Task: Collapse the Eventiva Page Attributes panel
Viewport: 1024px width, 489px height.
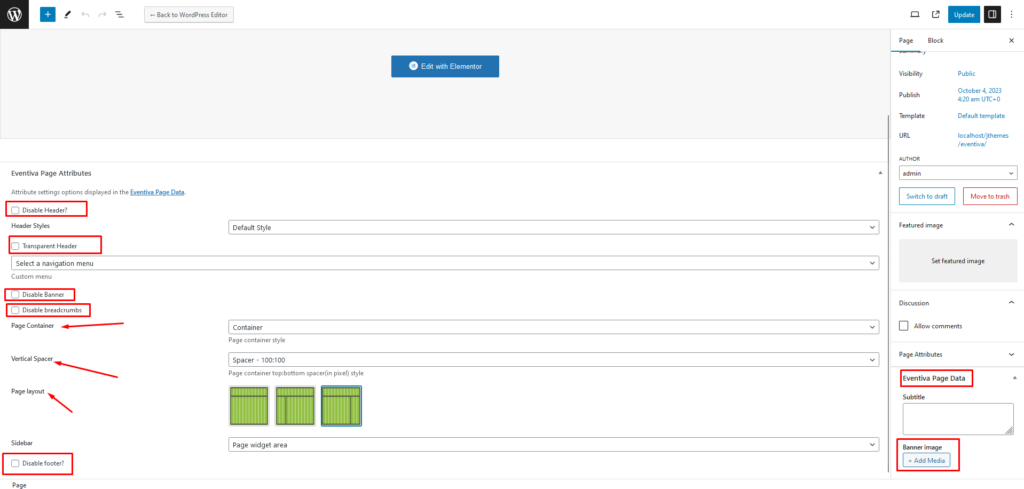Action: (880, 173)
